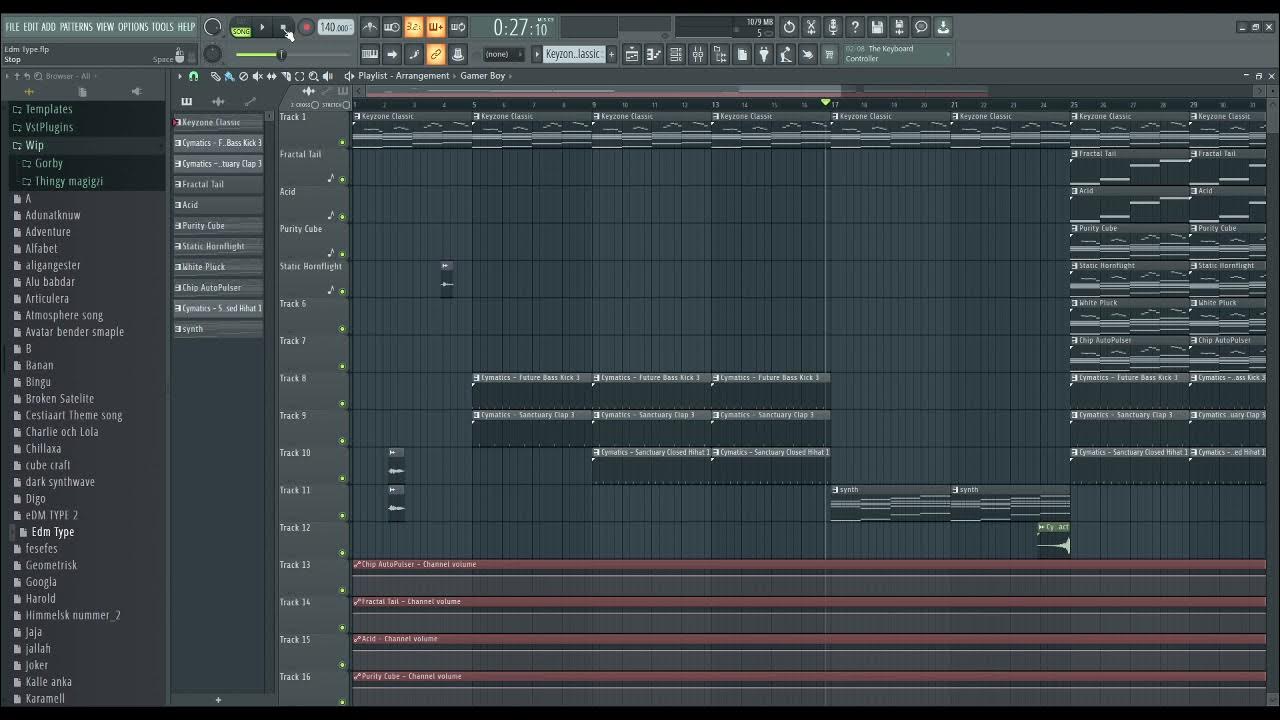
Task: Click the Play transport button
Action: (x=262, y=28)
